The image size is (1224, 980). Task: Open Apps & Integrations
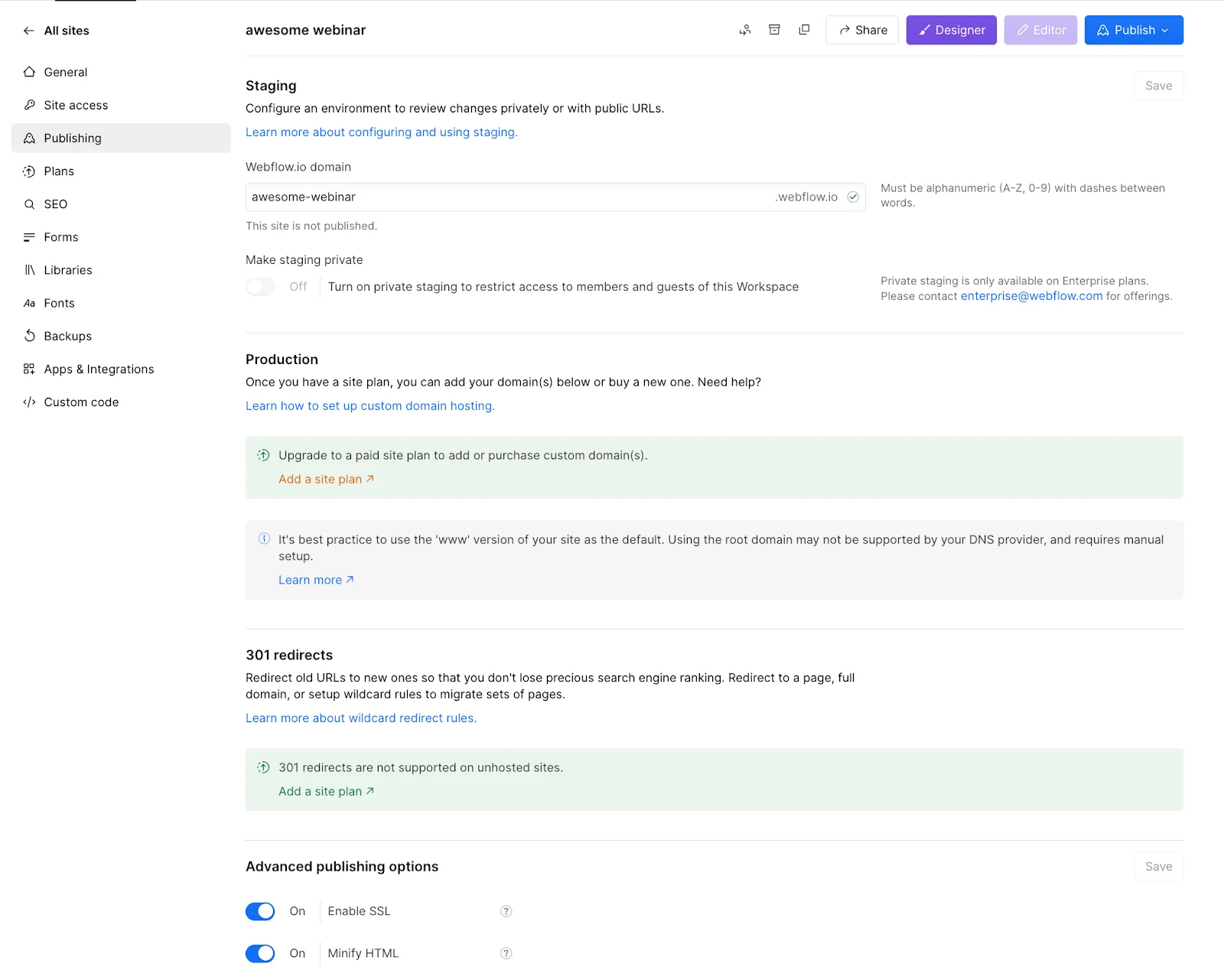tap(121, 369)
